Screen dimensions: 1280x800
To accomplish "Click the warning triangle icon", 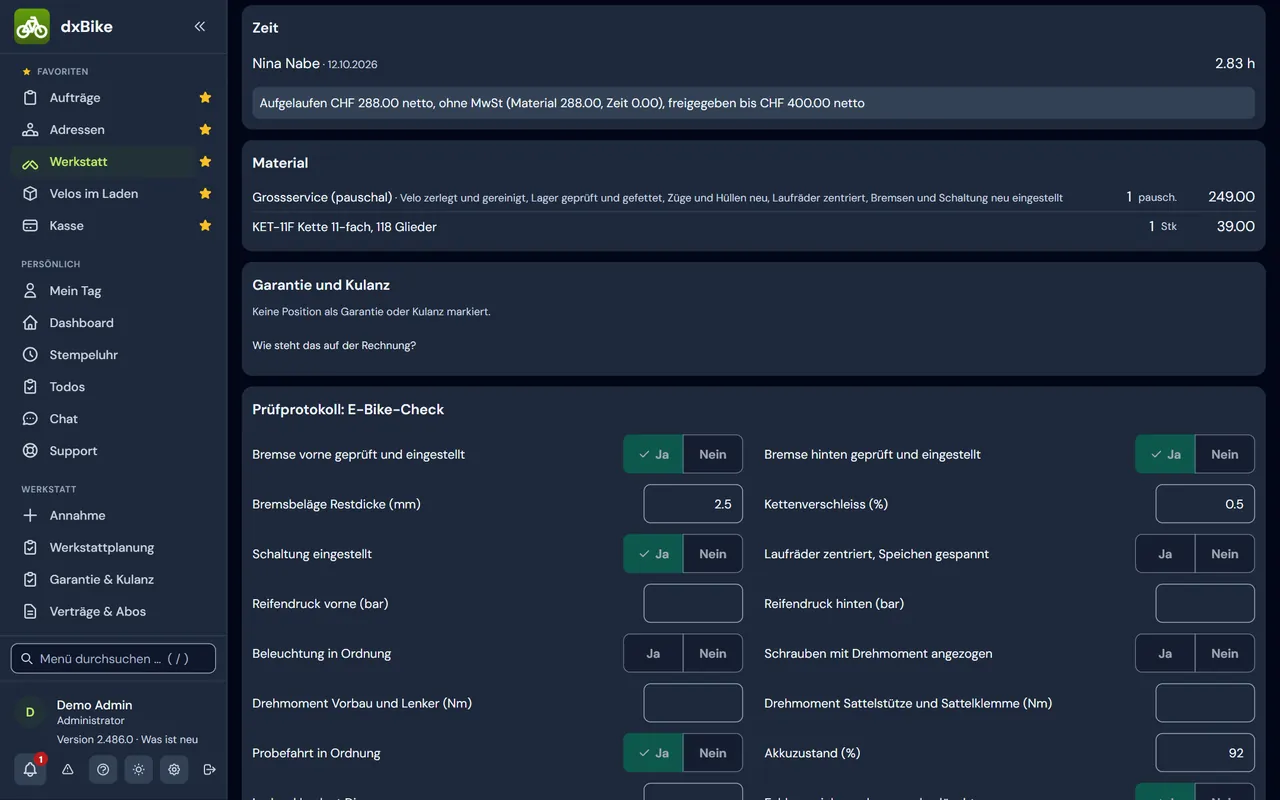I will click(x=68, y=769).
